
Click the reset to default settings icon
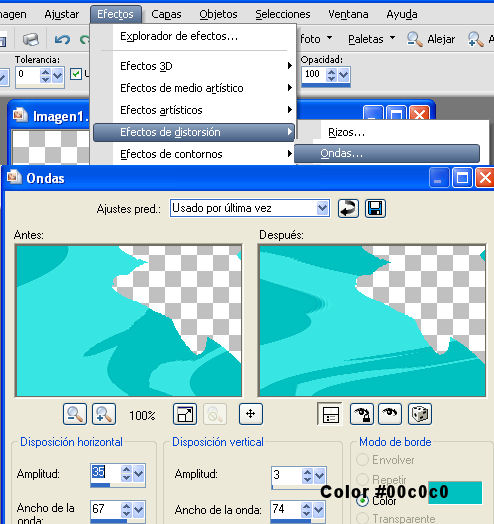tap(348, 209)
